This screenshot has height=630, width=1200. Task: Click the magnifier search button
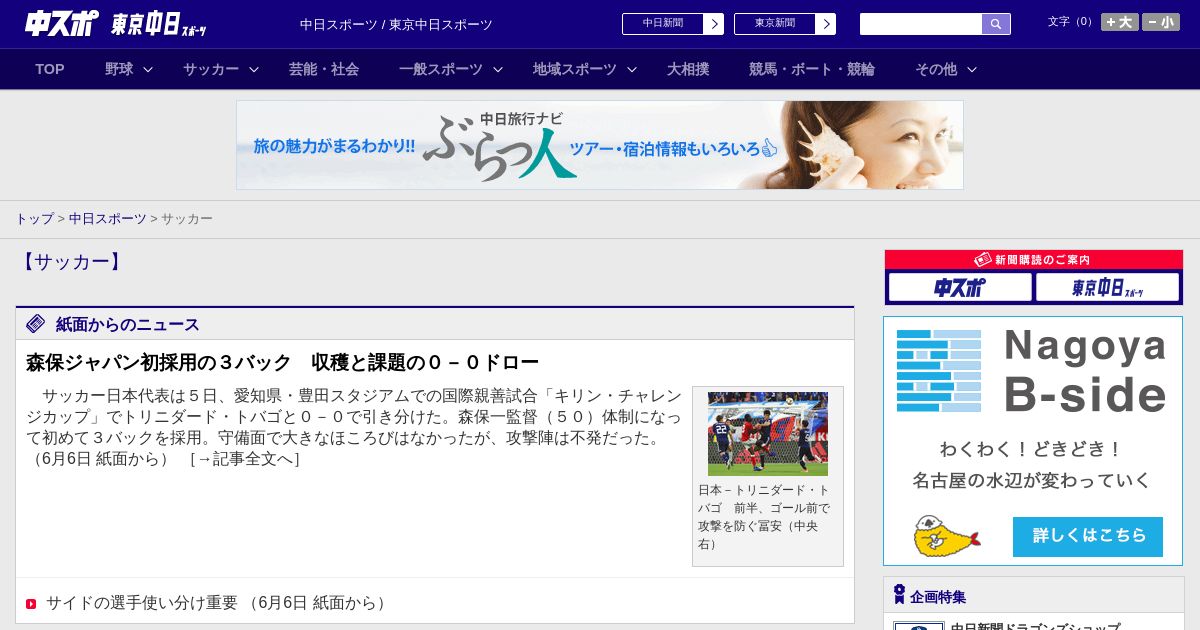coord(996,24)
